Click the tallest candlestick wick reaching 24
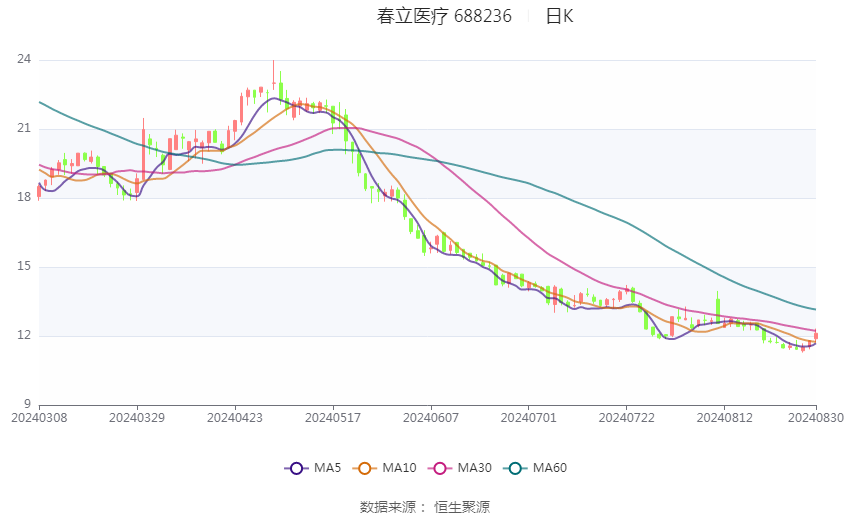Screen dimensions: 850x517 pyautogui.click(x=273, y=76)
